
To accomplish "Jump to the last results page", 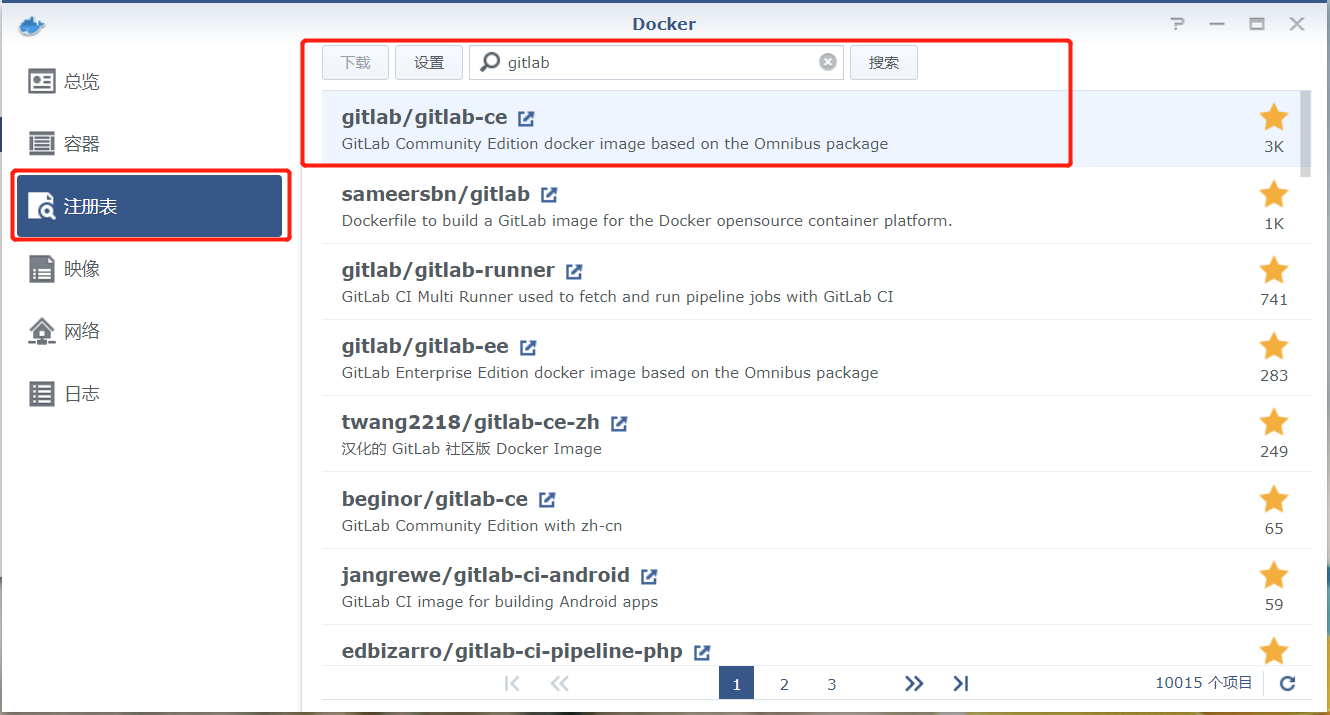I will coord(960,683).
